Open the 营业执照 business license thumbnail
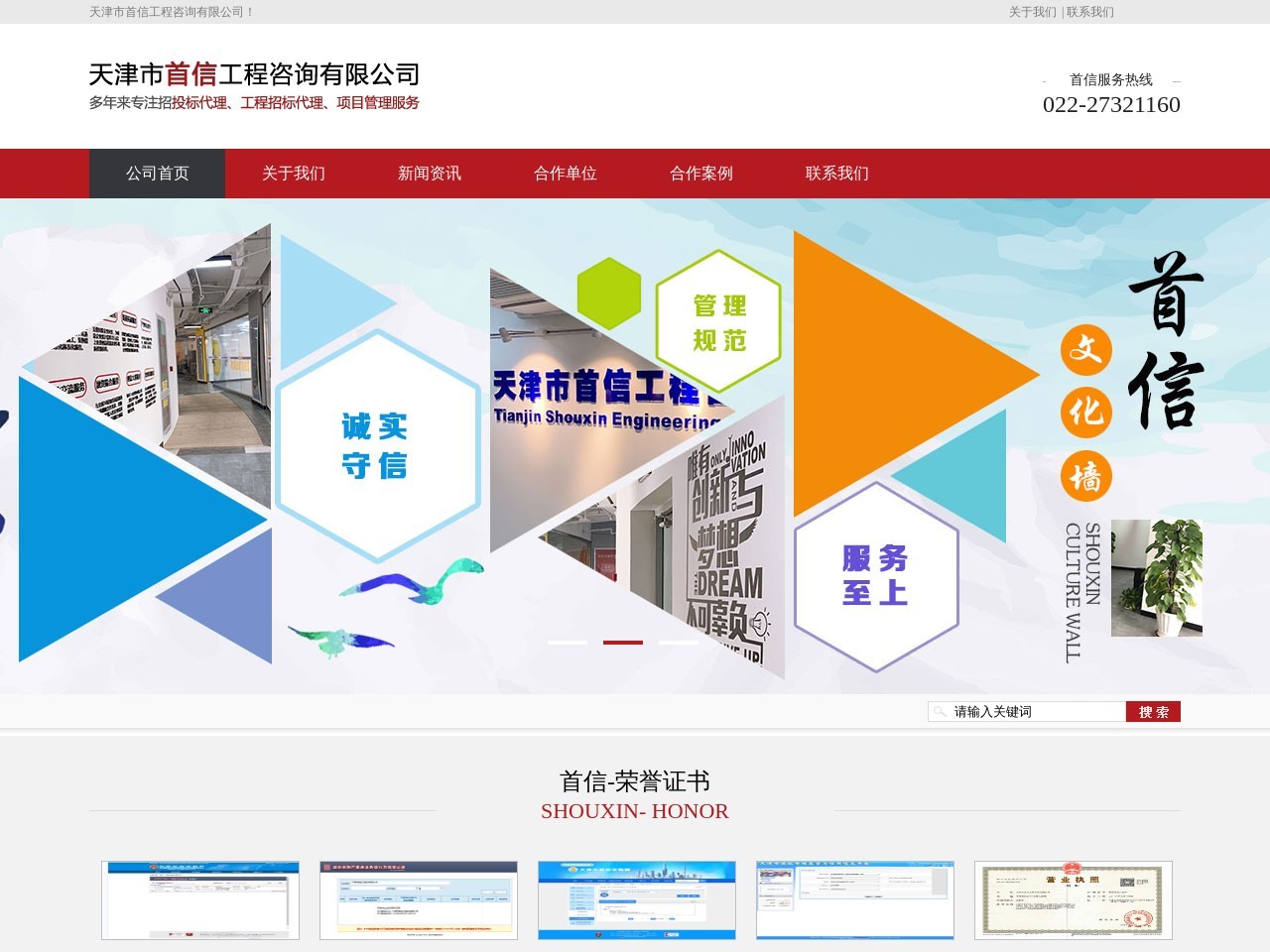Screen dimensions: 1270x952 coord(1073,899)
